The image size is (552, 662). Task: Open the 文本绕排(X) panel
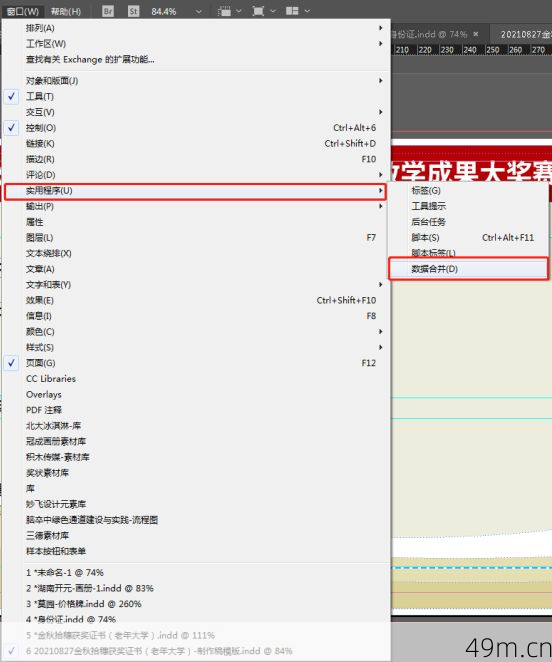[x=196, y=253]
